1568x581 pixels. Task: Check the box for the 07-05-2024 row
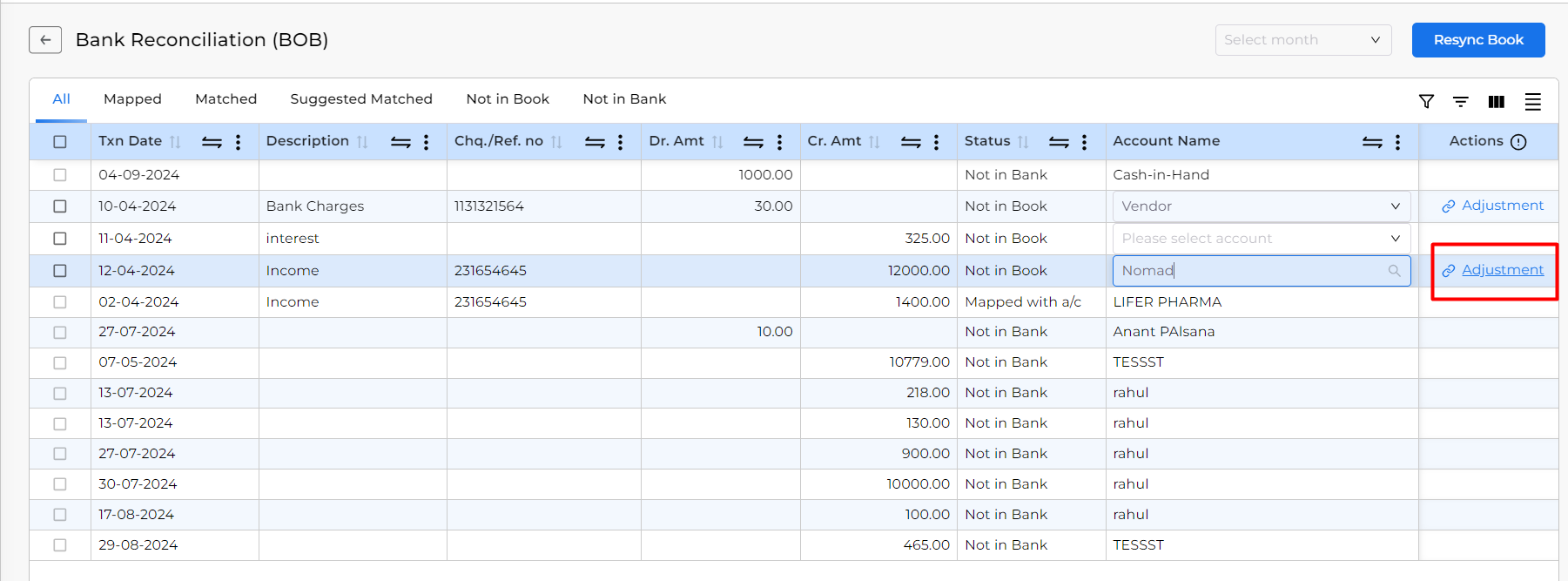[60, 362]
